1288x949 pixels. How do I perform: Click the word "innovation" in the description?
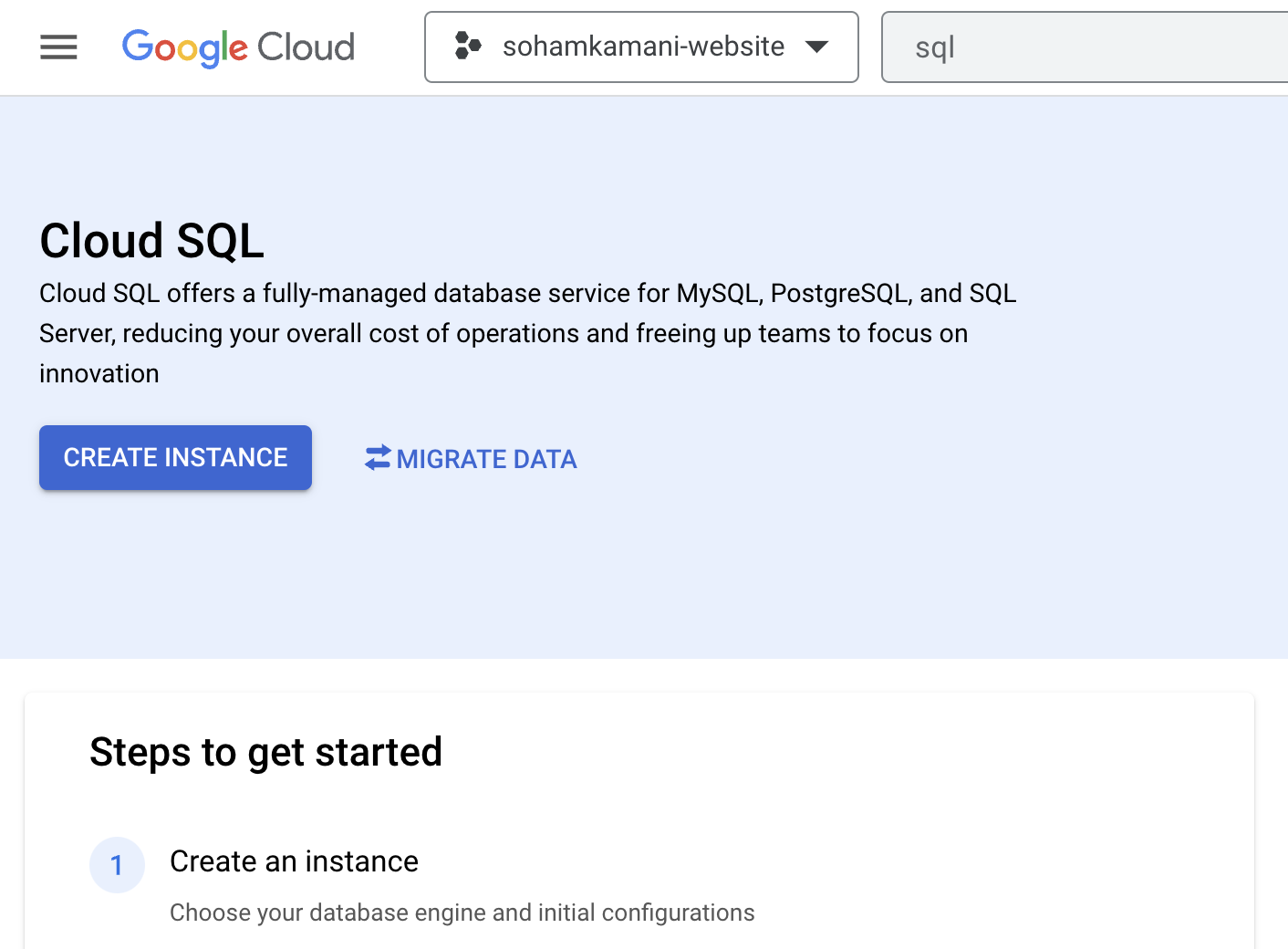[x=99, y=373]
